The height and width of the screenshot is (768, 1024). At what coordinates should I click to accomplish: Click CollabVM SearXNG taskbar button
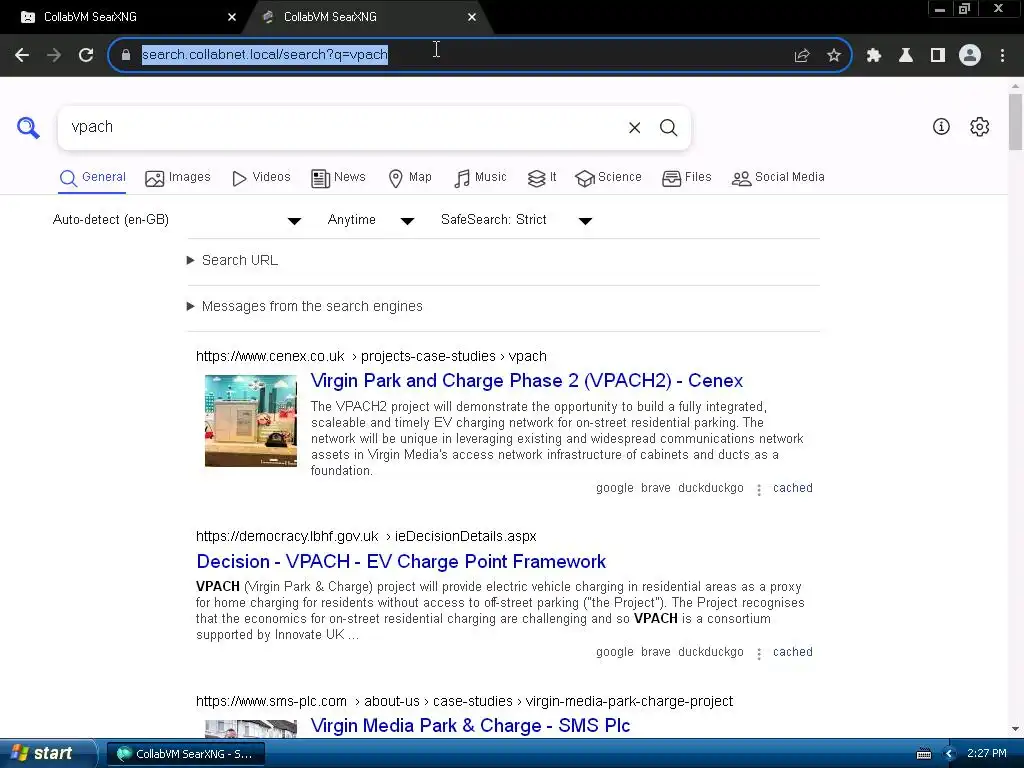point(185,754)
